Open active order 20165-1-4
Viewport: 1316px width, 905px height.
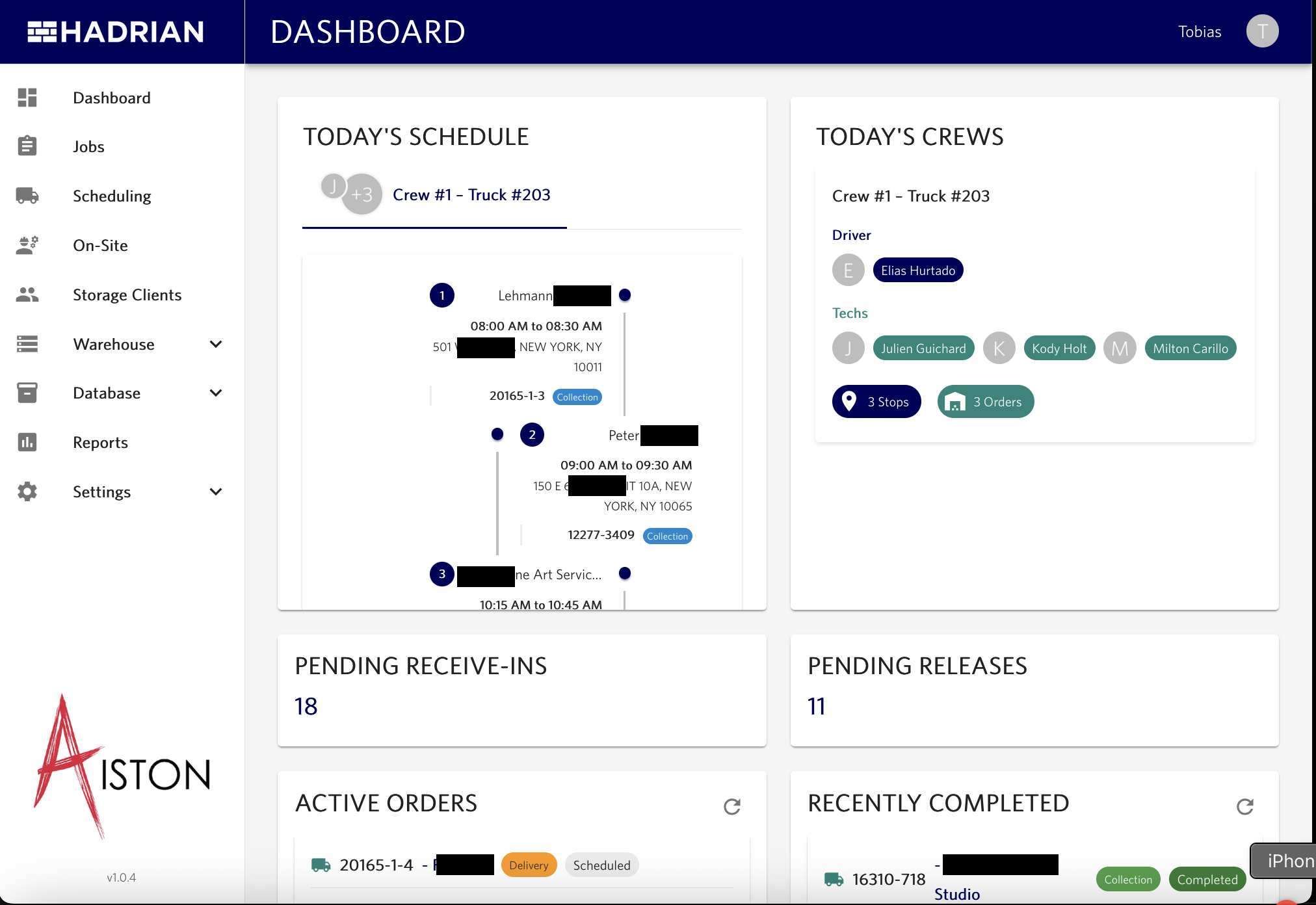click(376, 865)
